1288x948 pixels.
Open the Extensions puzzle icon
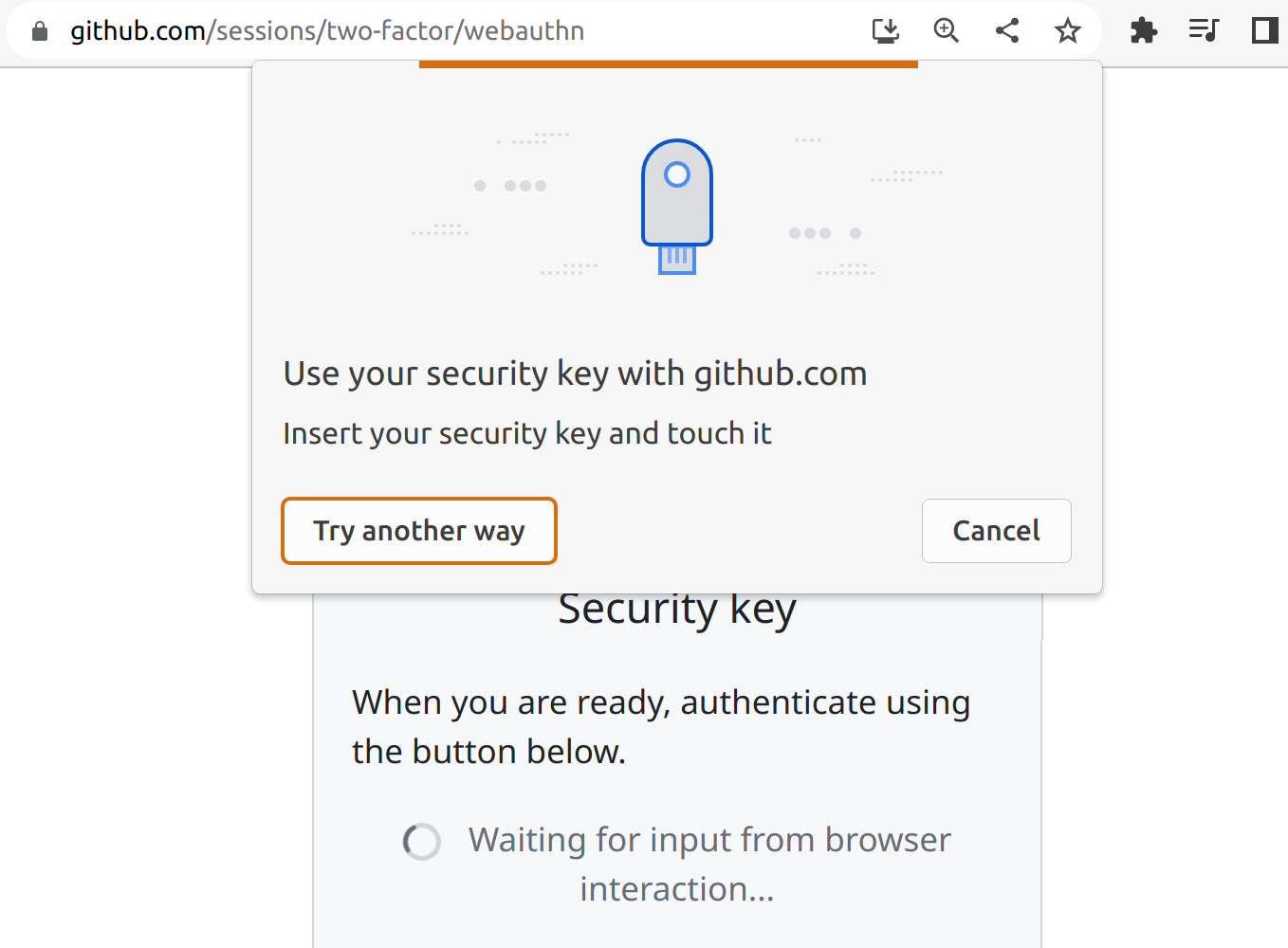coord(1144,31)
